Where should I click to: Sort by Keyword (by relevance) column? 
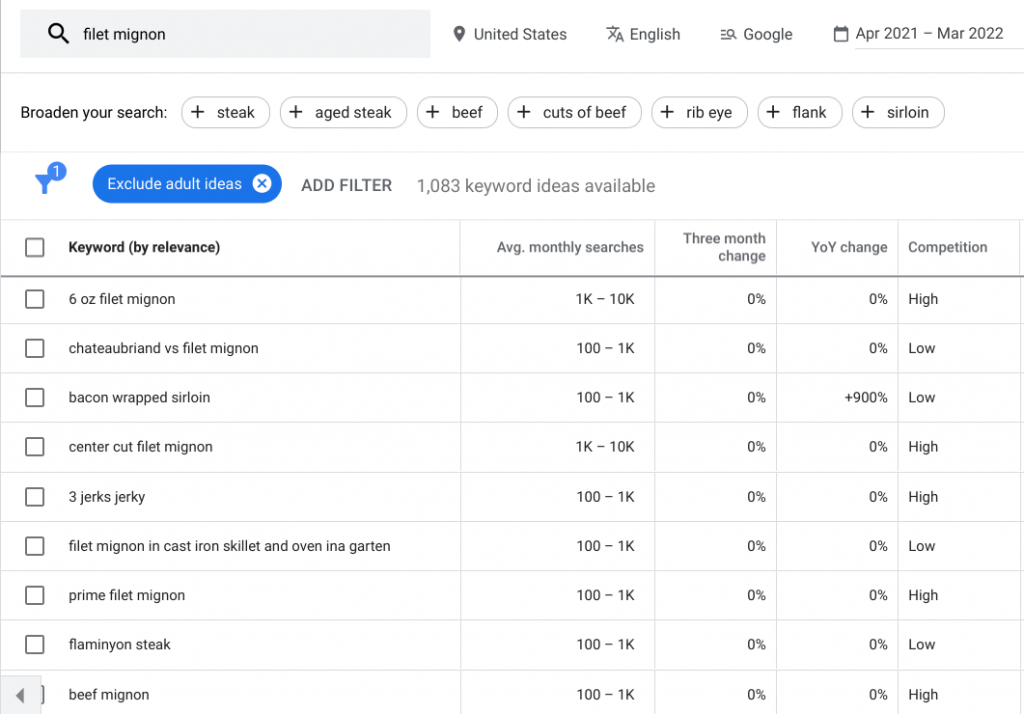[144, 248]
